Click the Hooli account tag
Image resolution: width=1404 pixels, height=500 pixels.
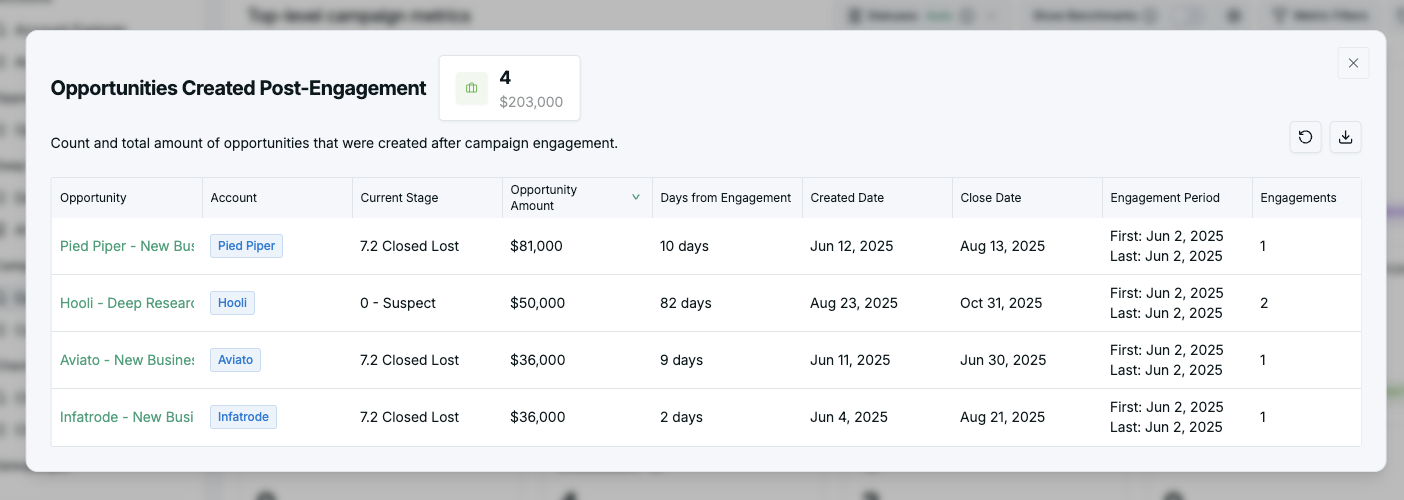point(232,303)
